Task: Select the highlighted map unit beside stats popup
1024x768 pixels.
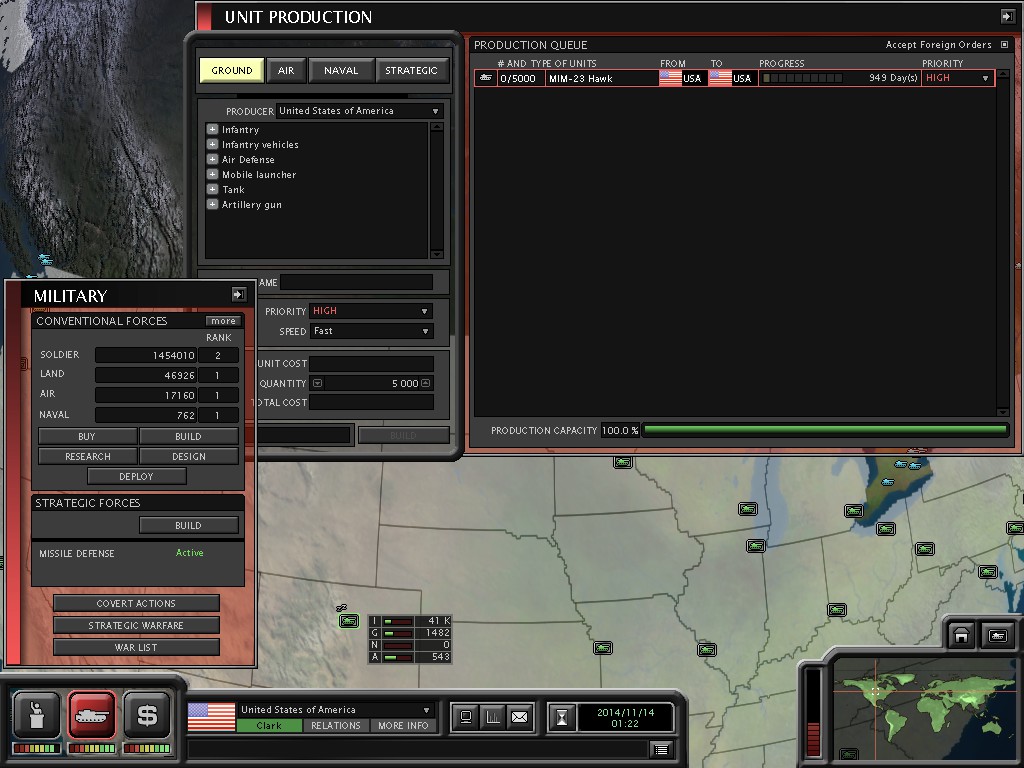Action: point(349,620)
